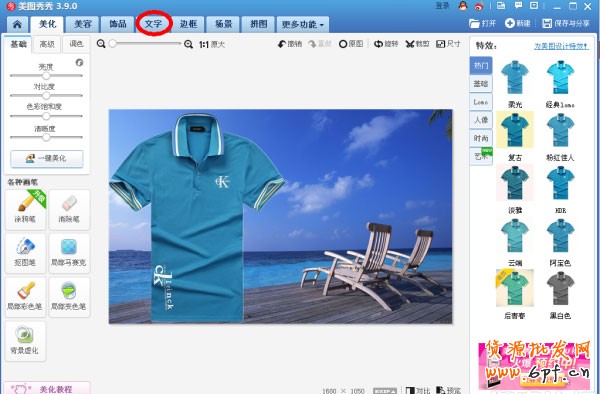Apply the HDR effect thumbnail
The height and width of the screenshot is (394, 600).
tap(560, 183)
